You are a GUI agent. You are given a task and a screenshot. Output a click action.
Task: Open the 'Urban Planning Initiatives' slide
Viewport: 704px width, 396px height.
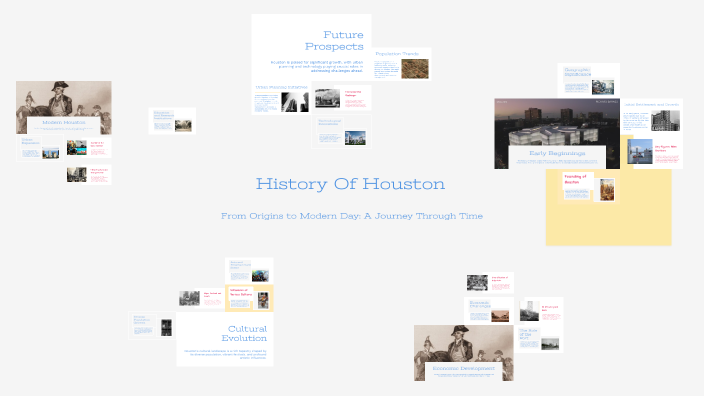point(282,98)
